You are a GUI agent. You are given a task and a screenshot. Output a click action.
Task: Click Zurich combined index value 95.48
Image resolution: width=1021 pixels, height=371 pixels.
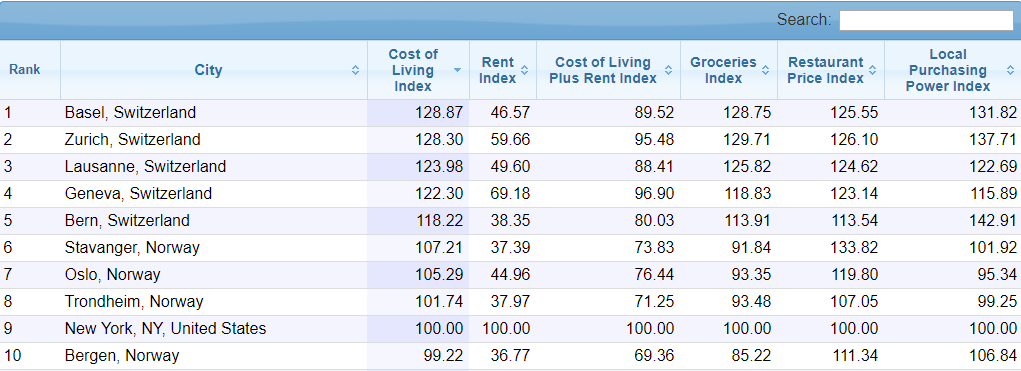pyautogui.click(x=654, y=140)
